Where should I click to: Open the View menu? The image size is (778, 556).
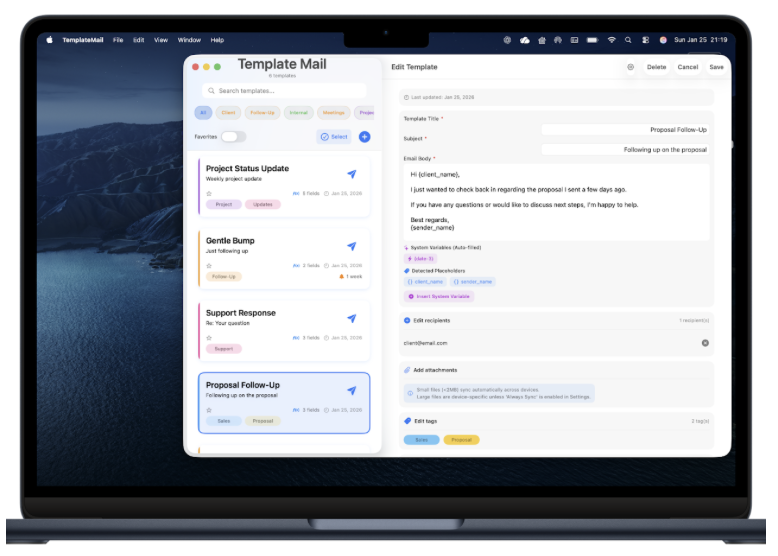click(161, 40)
